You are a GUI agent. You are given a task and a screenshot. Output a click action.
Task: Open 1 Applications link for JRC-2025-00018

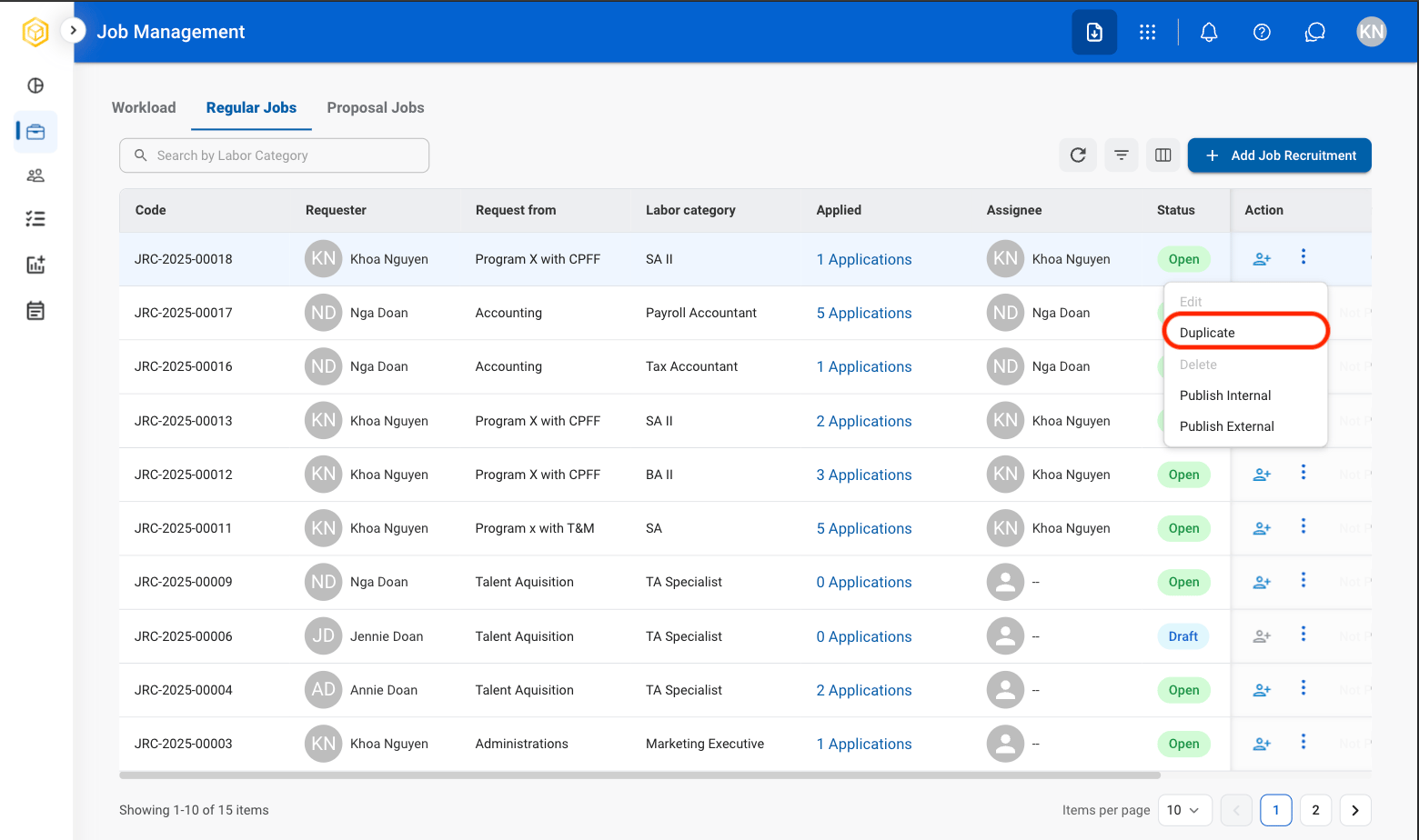click(864, 259)
